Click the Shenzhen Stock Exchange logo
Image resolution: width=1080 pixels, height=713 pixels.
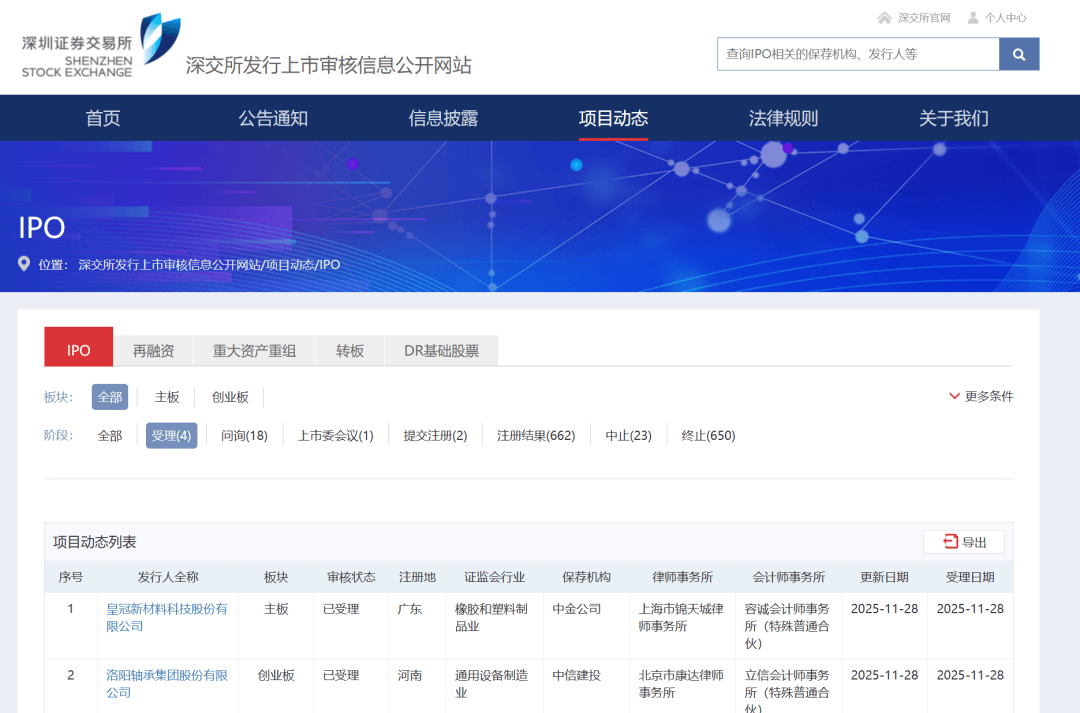(100, 47)
